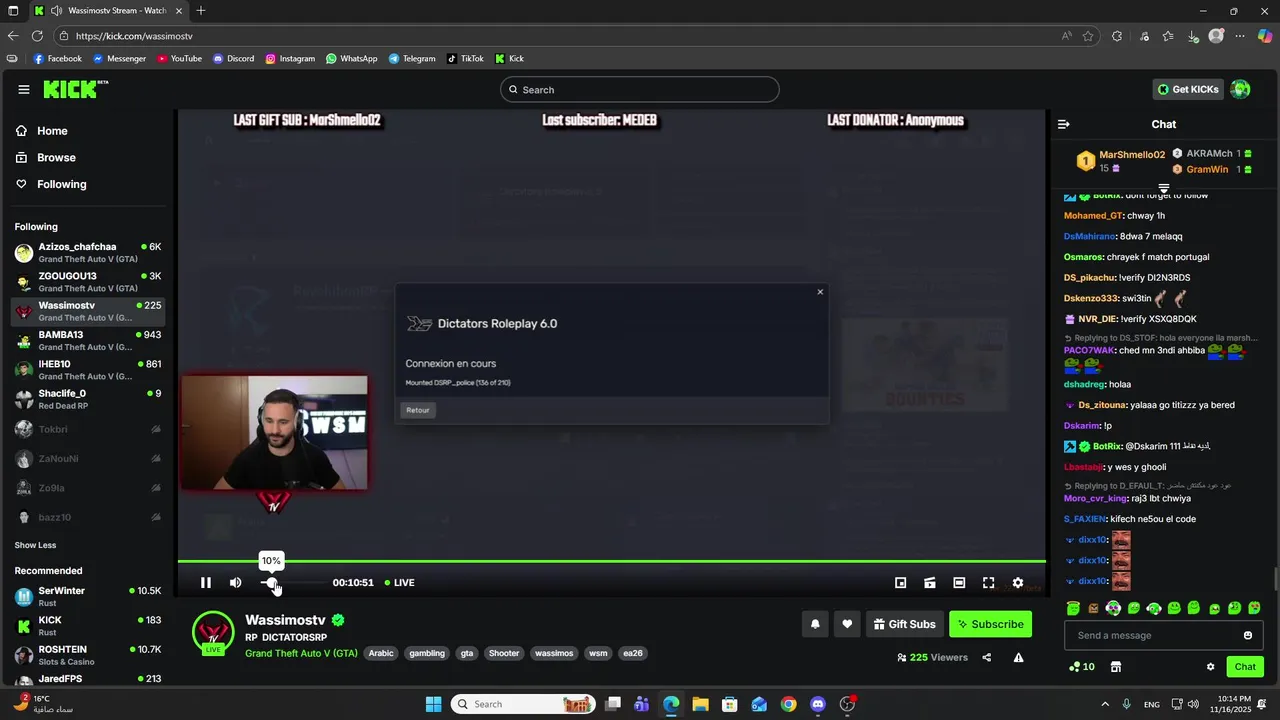Enter fullscreen on the video player
Image resolution: width=1280 pixels, height=720 pixels.
click(988, 583)
